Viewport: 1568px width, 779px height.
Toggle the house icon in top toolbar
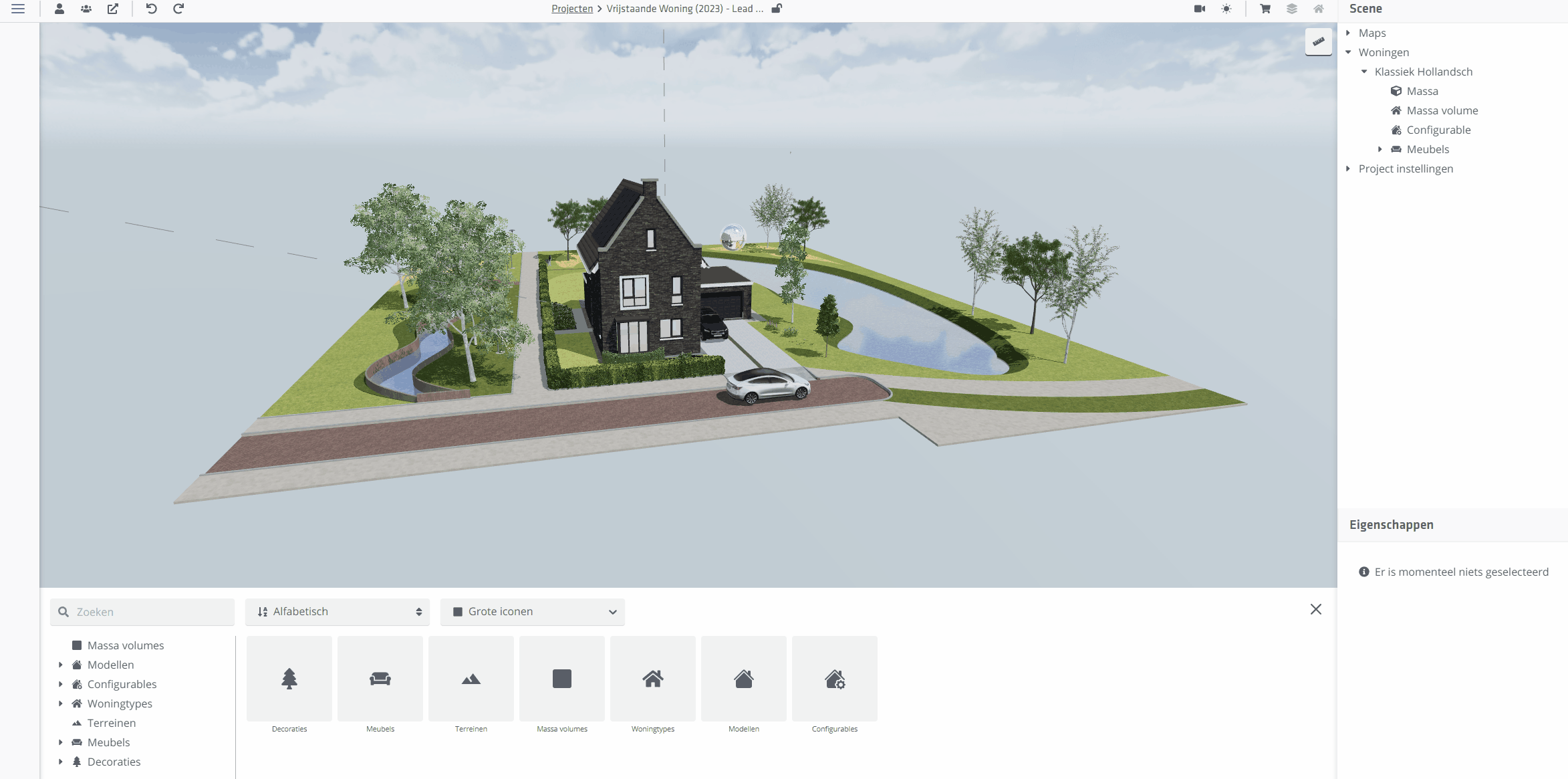(1319, 9)
